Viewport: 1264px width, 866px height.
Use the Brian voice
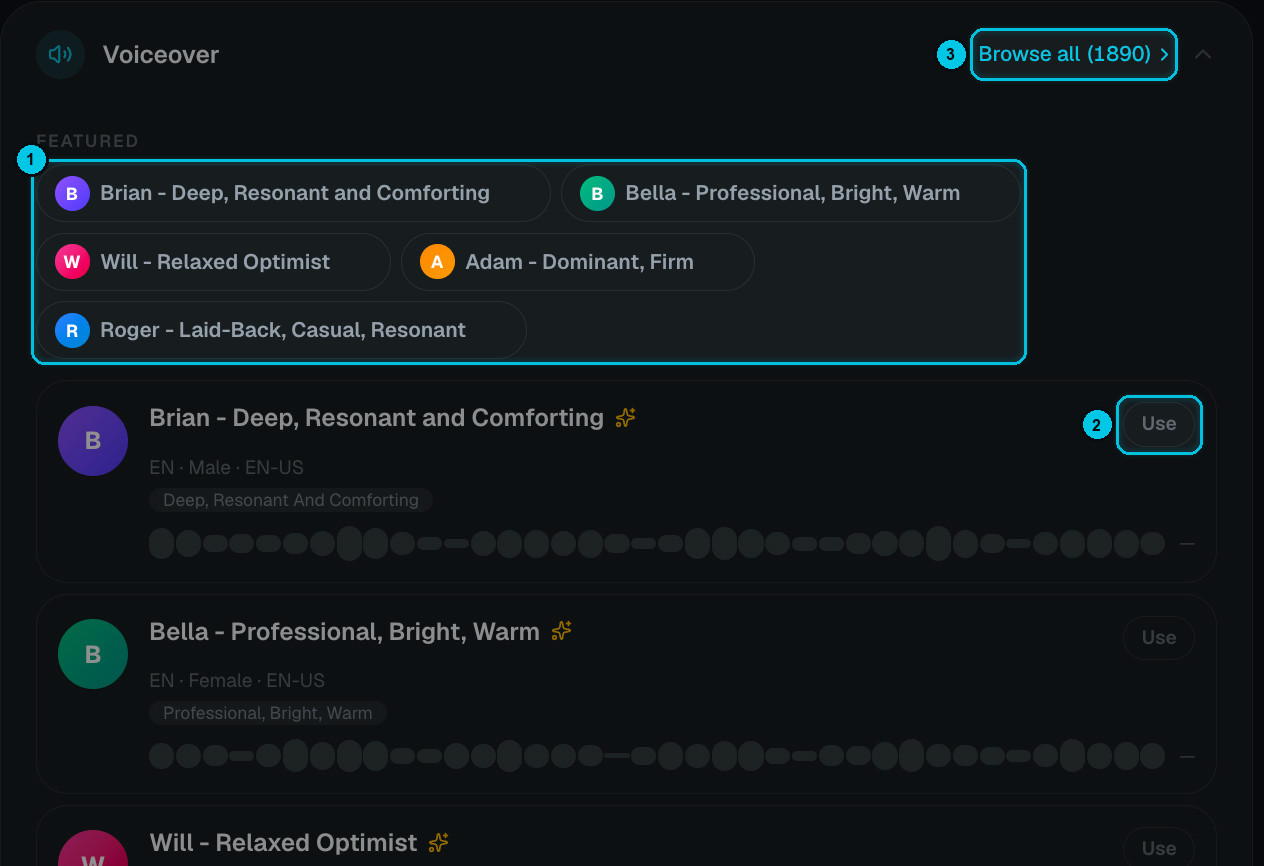[1159, 424]
